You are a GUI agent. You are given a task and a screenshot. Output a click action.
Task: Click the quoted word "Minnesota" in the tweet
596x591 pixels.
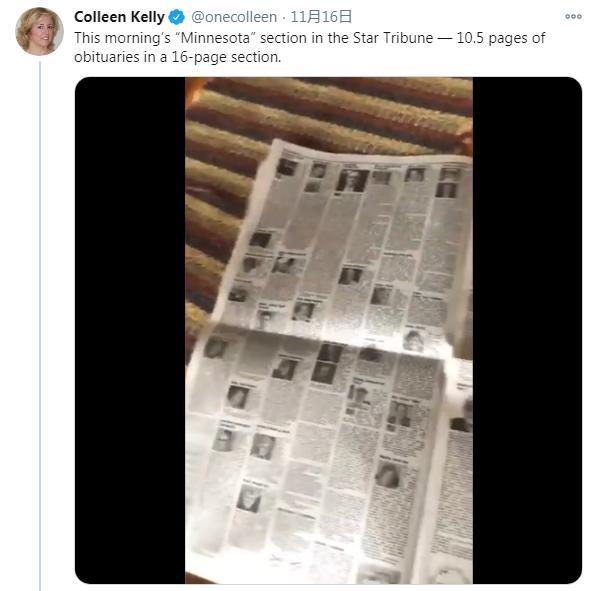217,38
